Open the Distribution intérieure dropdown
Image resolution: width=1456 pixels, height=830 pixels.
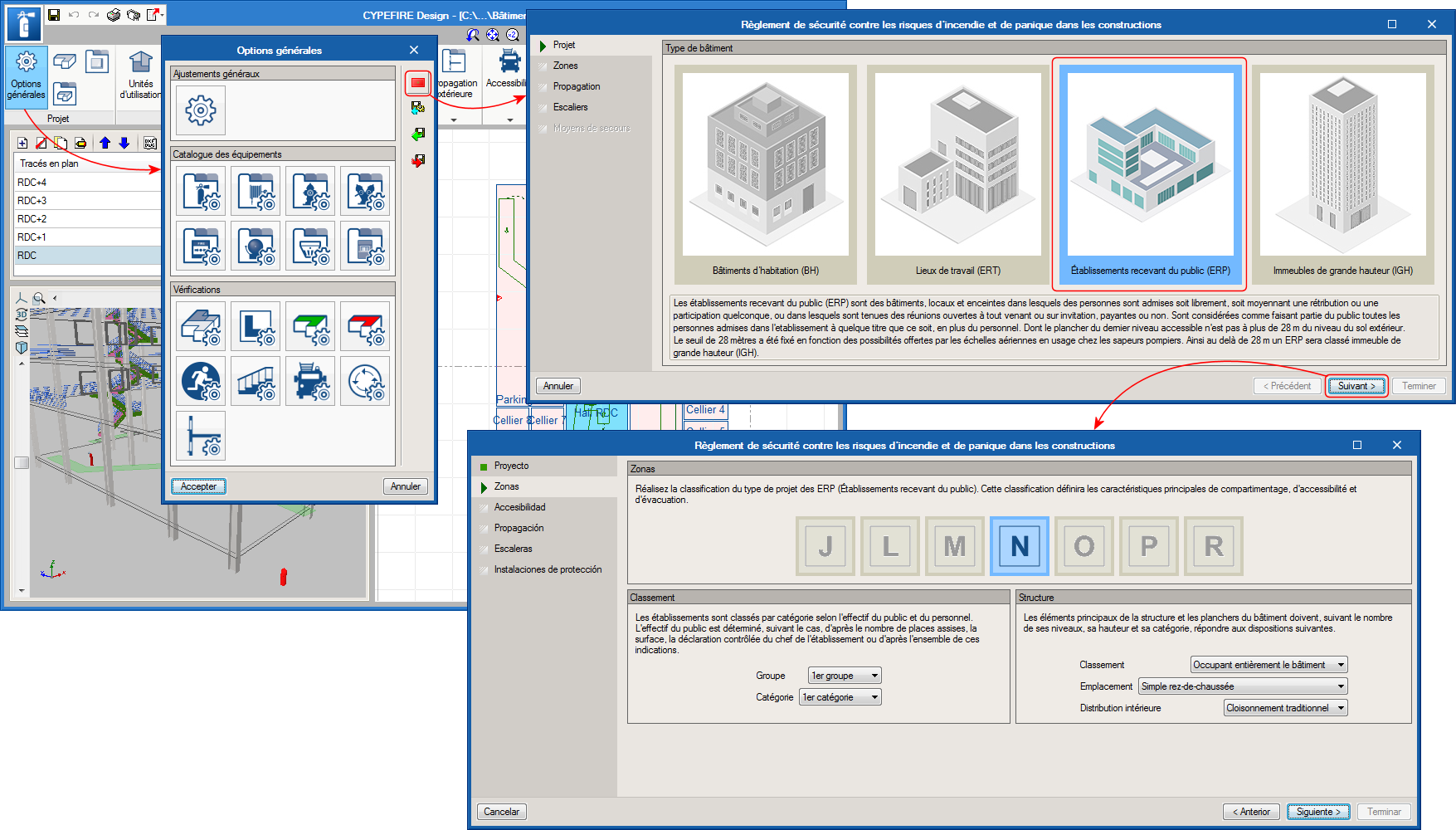(1286, 708)
